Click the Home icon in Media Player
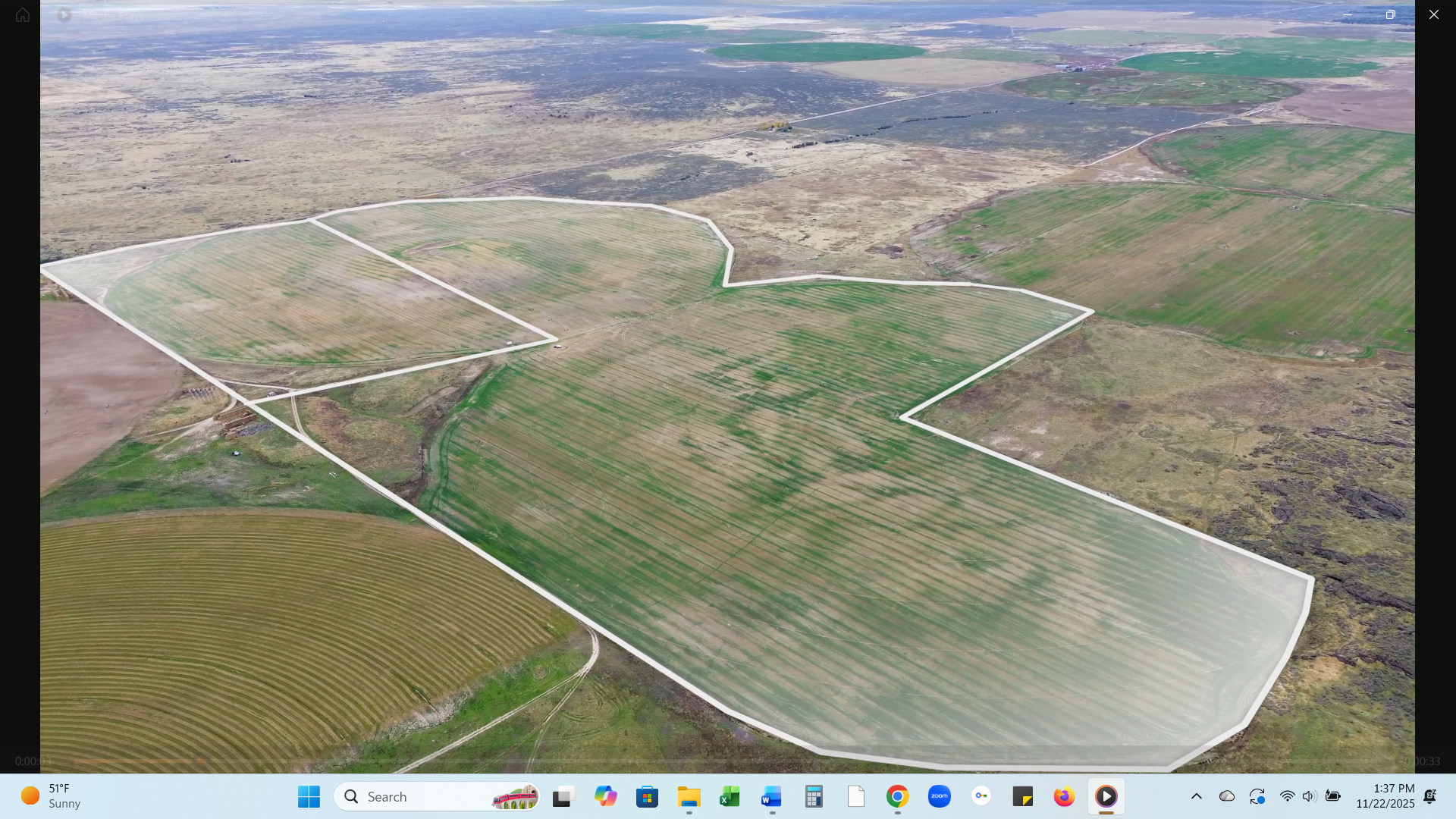 tap(22, 14)
